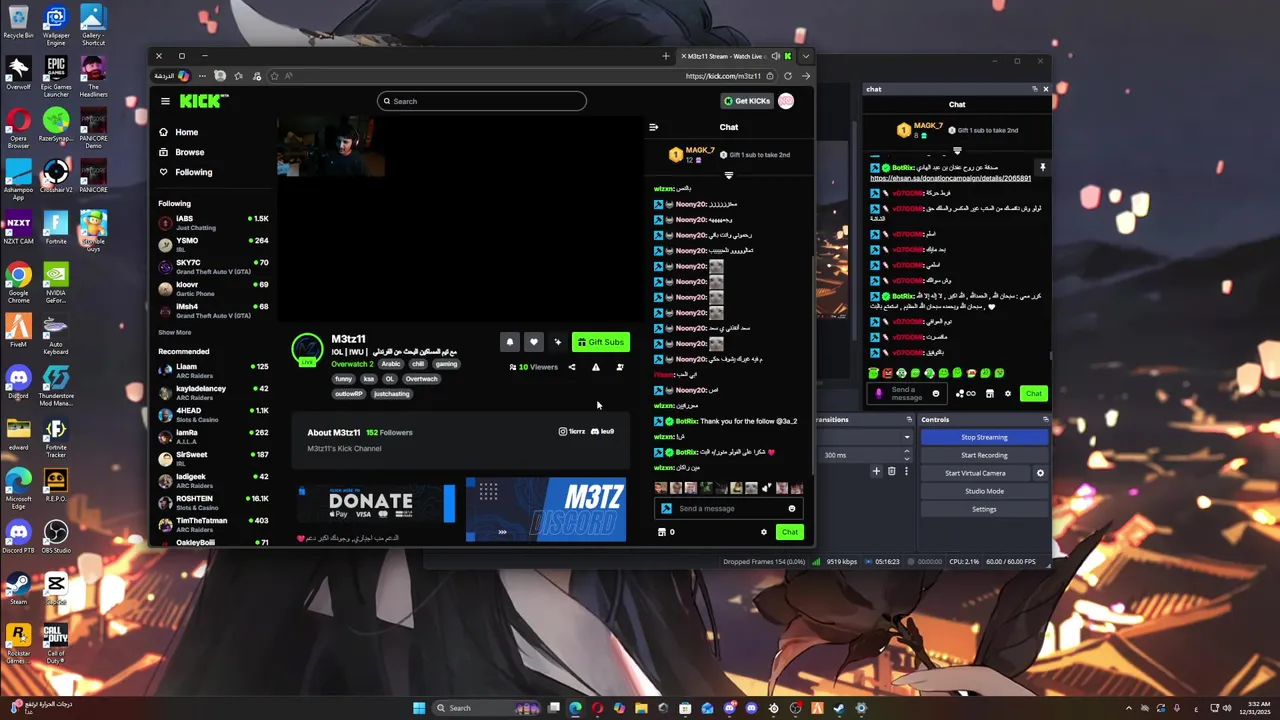The width and height of the screenshot is (1280, 720).
Task: Click Chat button in OBS chat dock
Action: pyautogui.click(x=1034, y=393)
